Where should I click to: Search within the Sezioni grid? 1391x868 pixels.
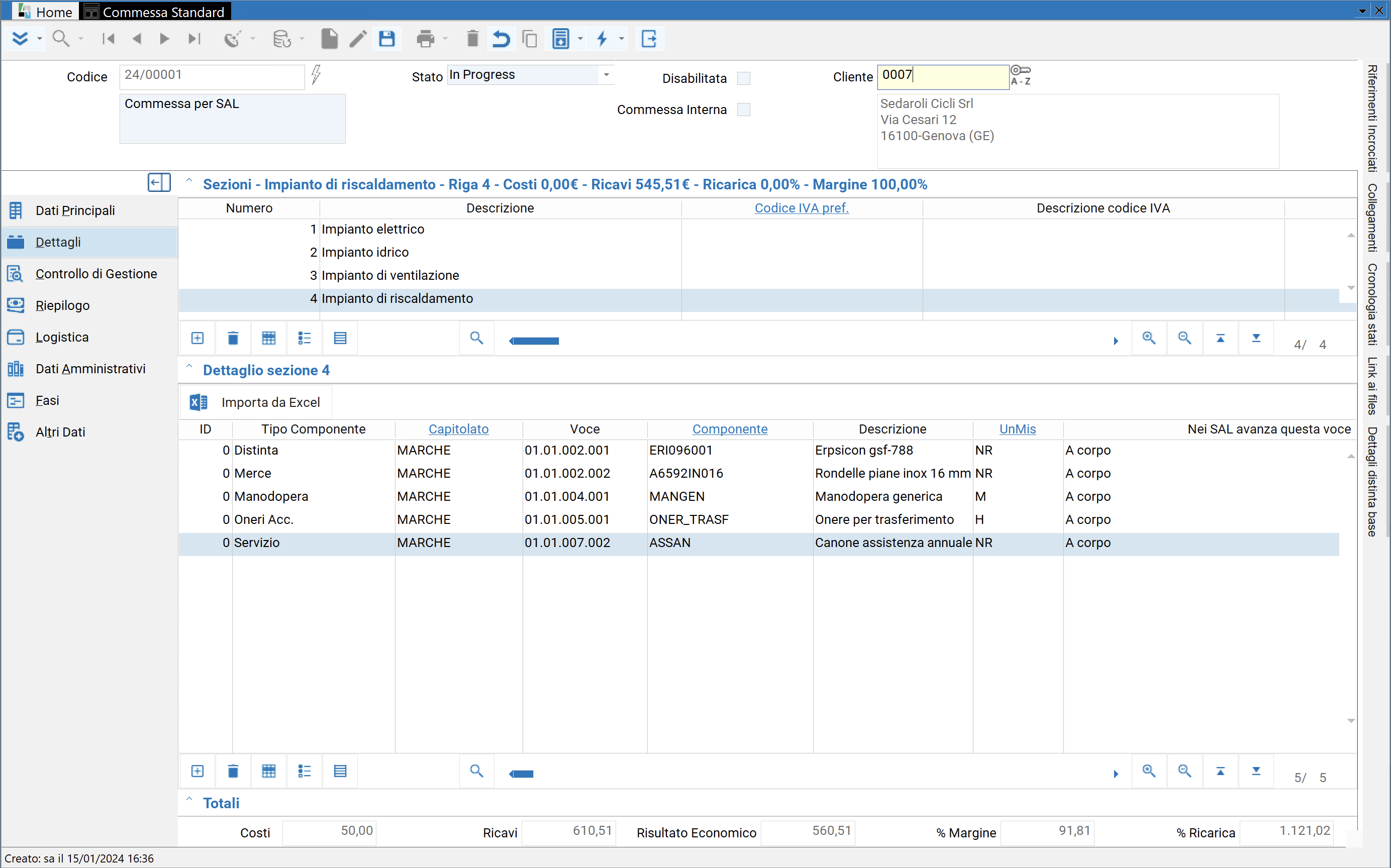click(x=476, y=338)
